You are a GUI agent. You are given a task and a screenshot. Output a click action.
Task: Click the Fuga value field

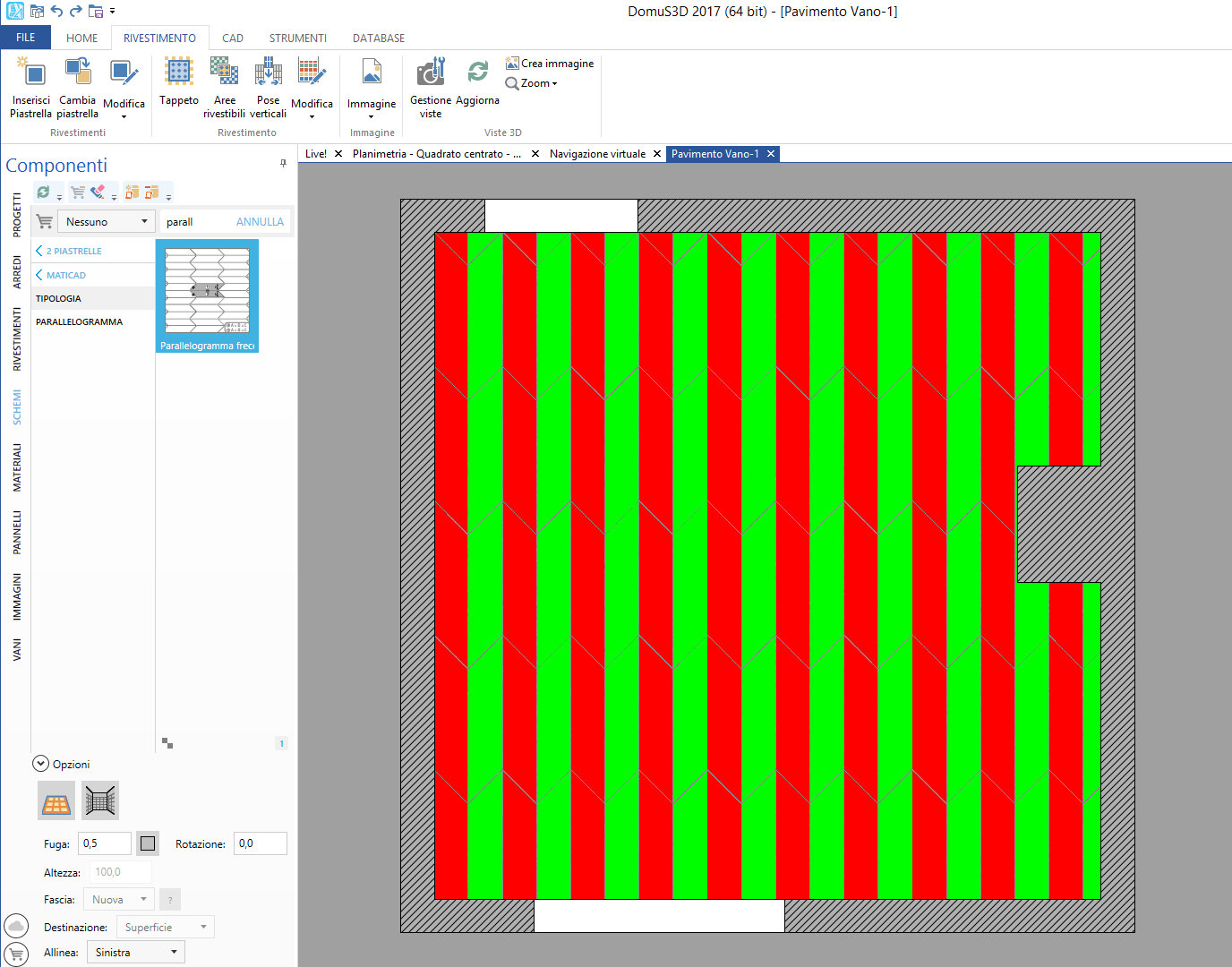pos(105,843)
